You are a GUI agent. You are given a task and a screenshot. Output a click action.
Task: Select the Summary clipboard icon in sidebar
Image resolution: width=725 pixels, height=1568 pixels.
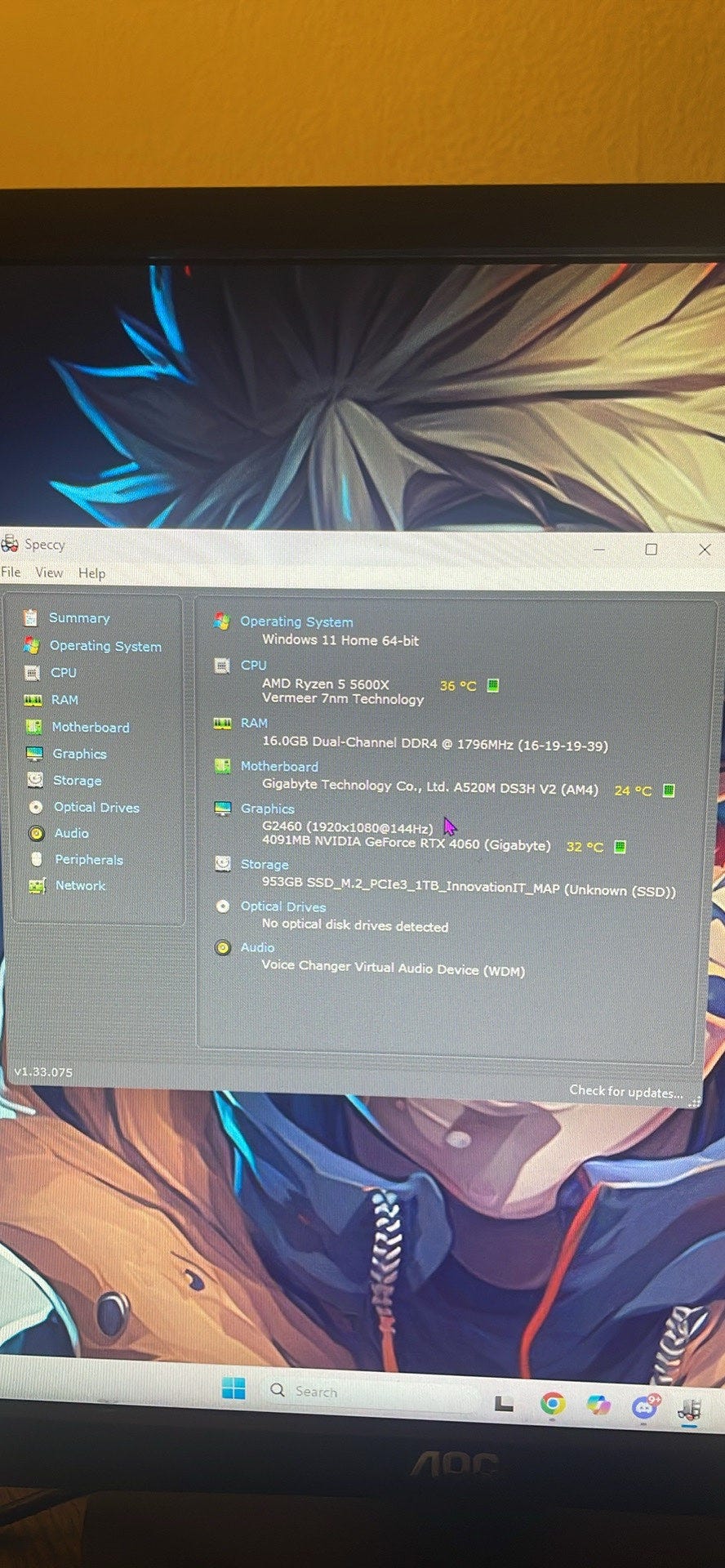click(31, 617)
